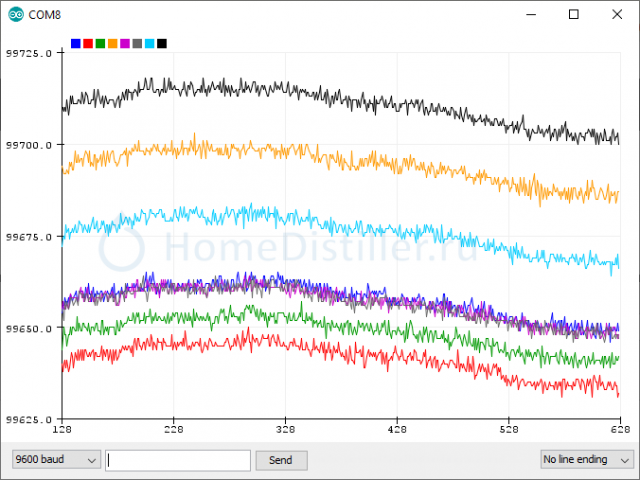
Task: Click the magenta legend square
Action: (x=125, y=44)
